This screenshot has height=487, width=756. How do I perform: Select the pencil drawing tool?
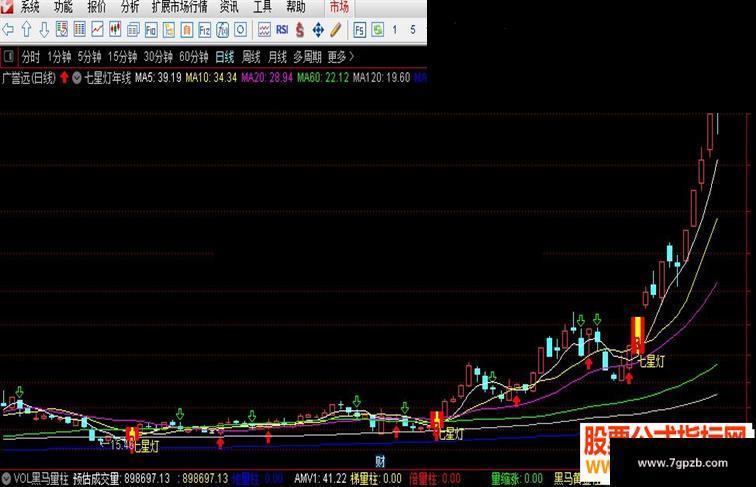point(336,30)
